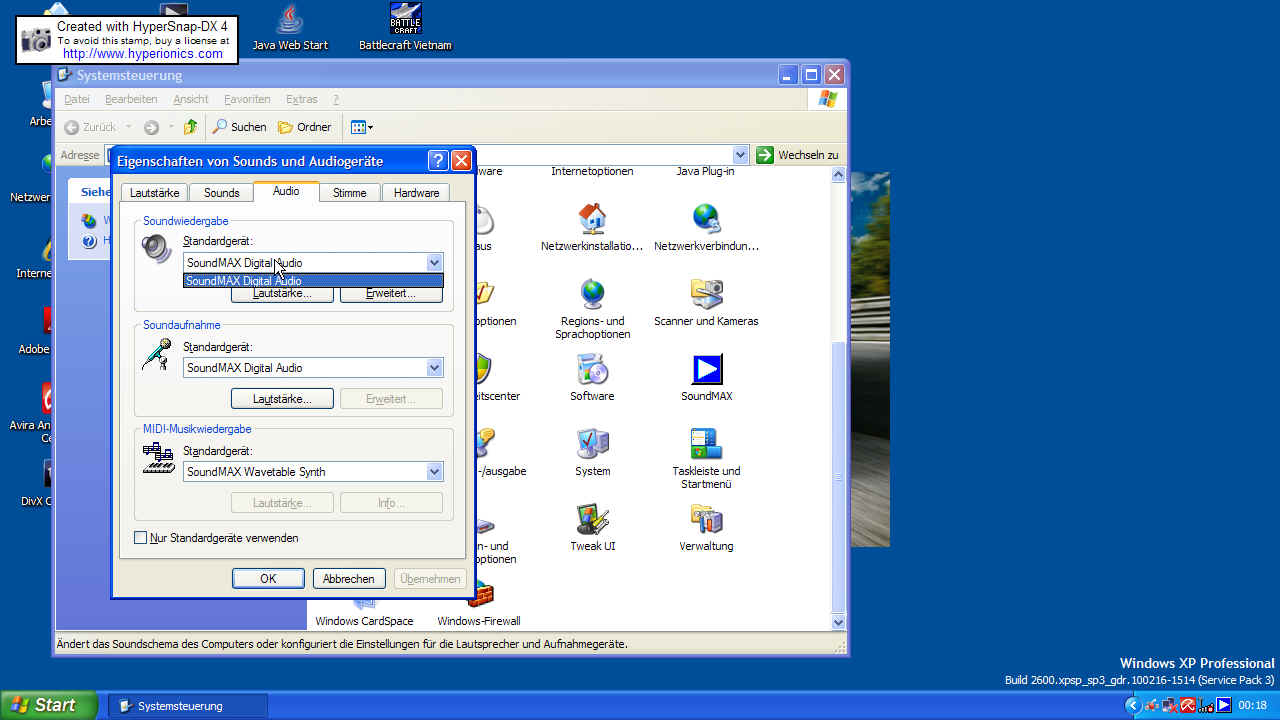
Task: Open the Extras menu
Action: click(301, 99)
